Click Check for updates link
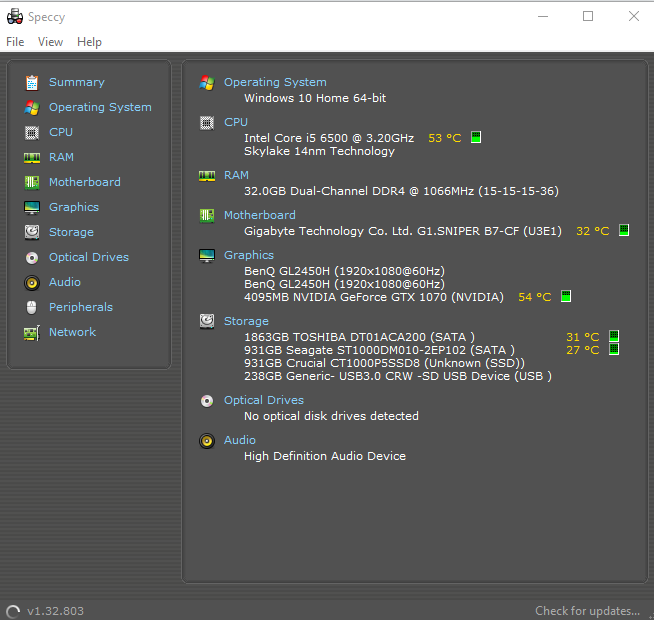Image resolution: width=654 pixels, height=620 pixels. tap(587, 611)
